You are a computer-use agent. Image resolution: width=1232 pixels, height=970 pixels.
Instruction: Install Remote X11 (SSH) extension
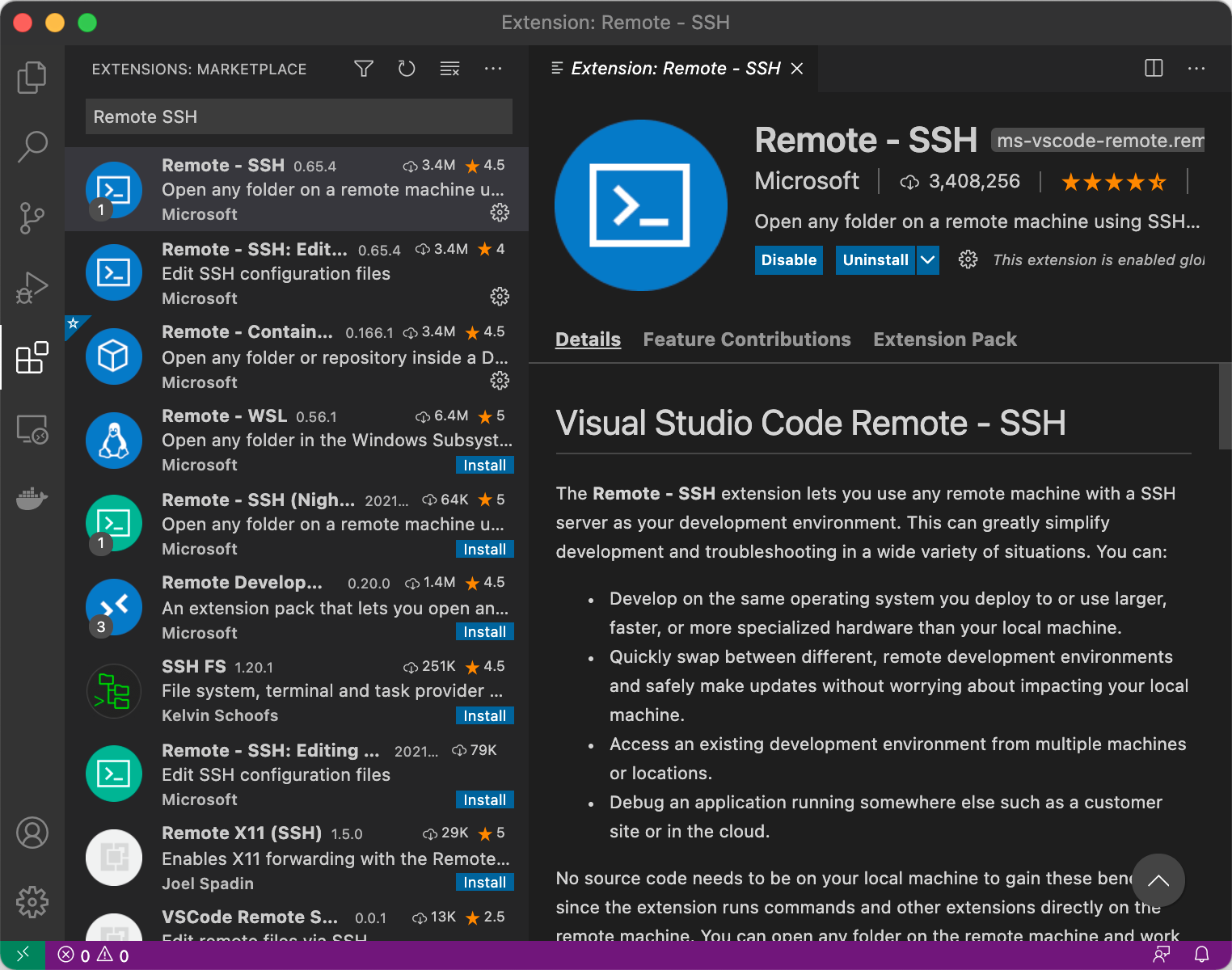pyautogui.click(x=485, y=883)
